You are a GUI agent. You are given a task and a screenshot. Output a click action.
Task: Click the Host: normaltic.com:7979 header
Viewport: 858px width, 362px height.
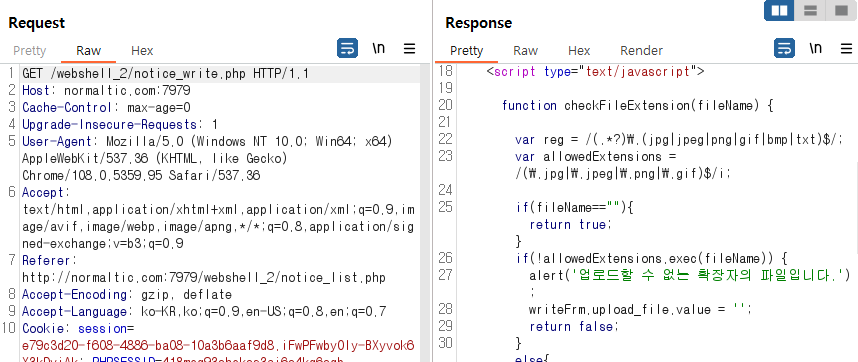click(106, 91)
